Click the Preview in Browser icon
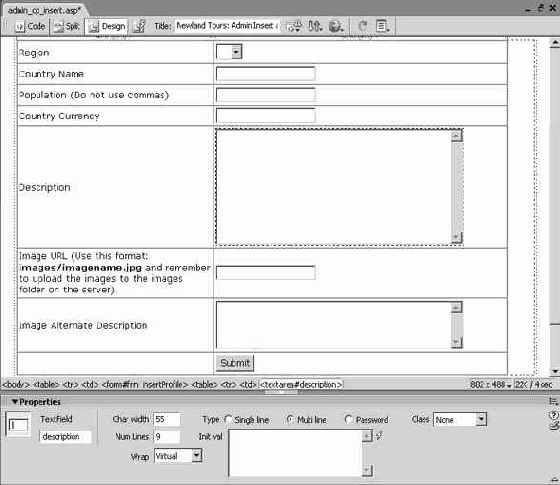560x485 pixels. (x=336, y=26)
